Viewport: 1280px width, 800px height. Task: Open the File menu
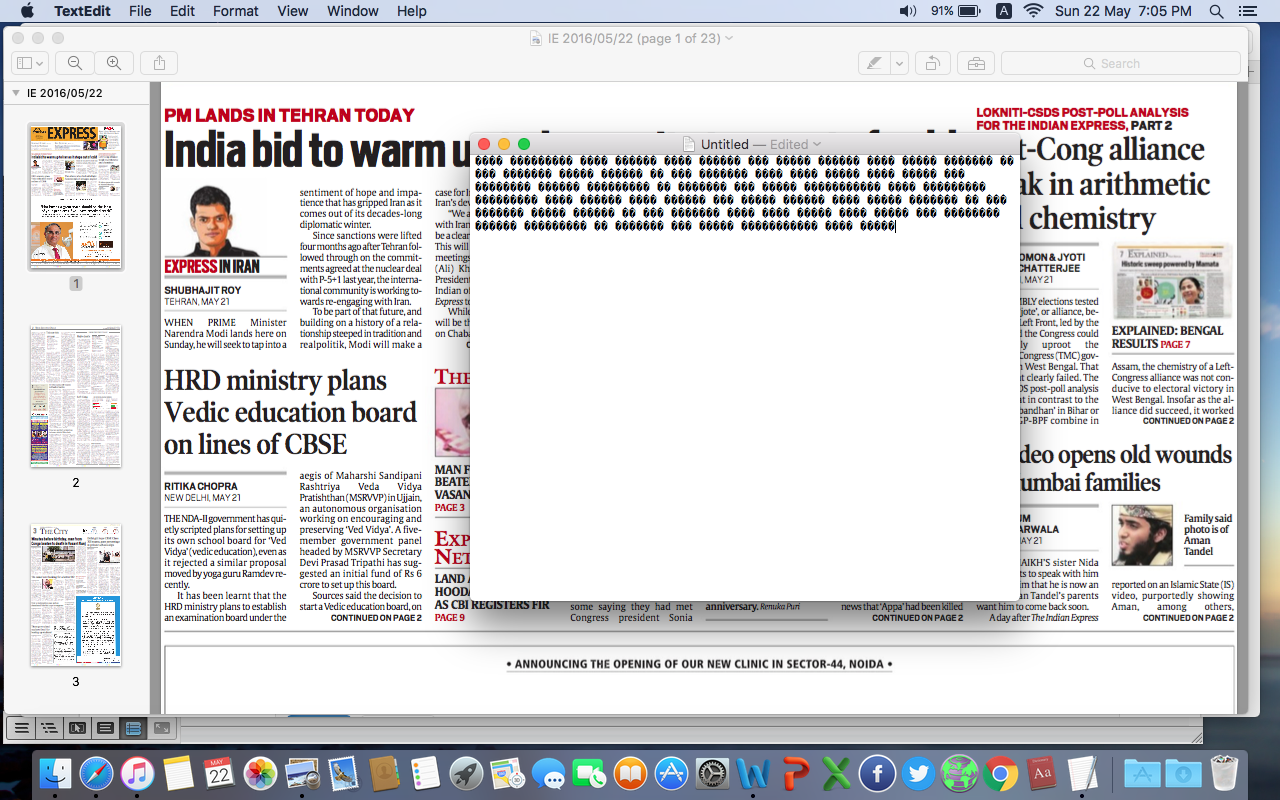(x=140, y=11)
